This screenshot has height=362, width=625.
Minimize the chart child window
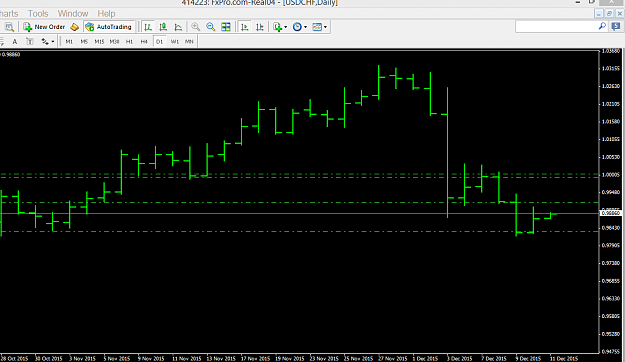click(x=599, y=14)
